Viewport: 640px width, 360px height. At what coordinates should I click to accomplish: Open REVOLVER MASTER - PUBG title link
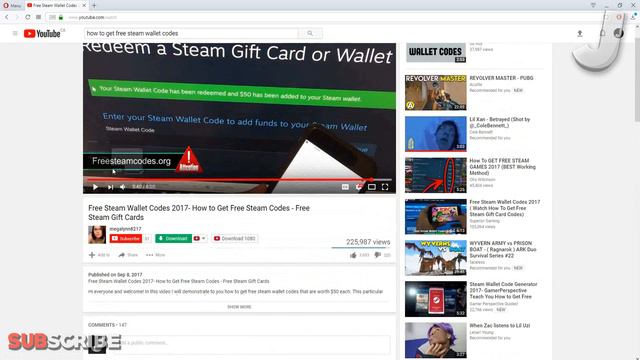(x=501, y=78)
